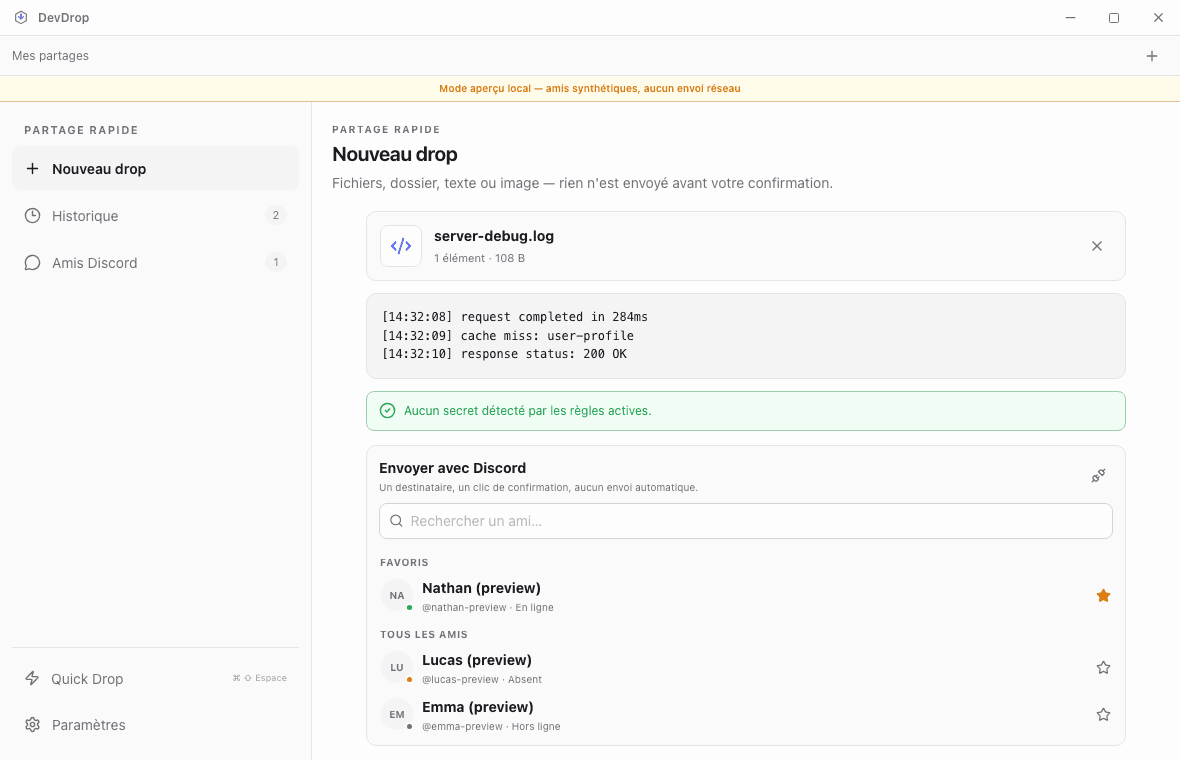Click the "Mode aperçu local" banner text

(x=590, y=89)
